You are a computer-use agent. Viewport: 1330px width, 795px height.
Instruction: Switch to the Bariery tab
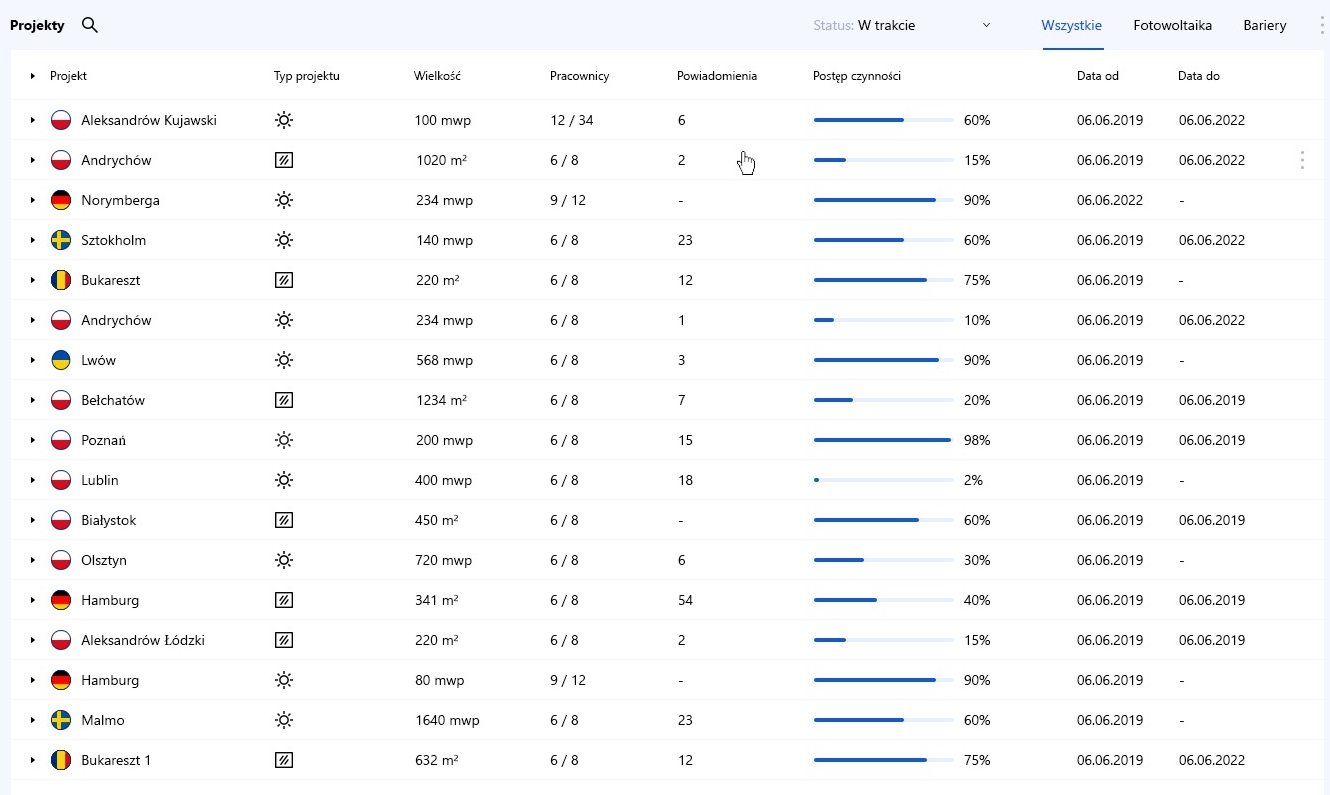1265,26
